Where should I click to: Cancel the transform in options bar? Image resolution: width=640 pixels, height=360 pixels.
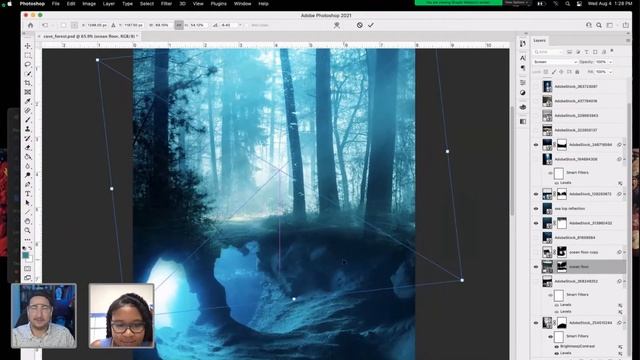click(x=359, y=25)
